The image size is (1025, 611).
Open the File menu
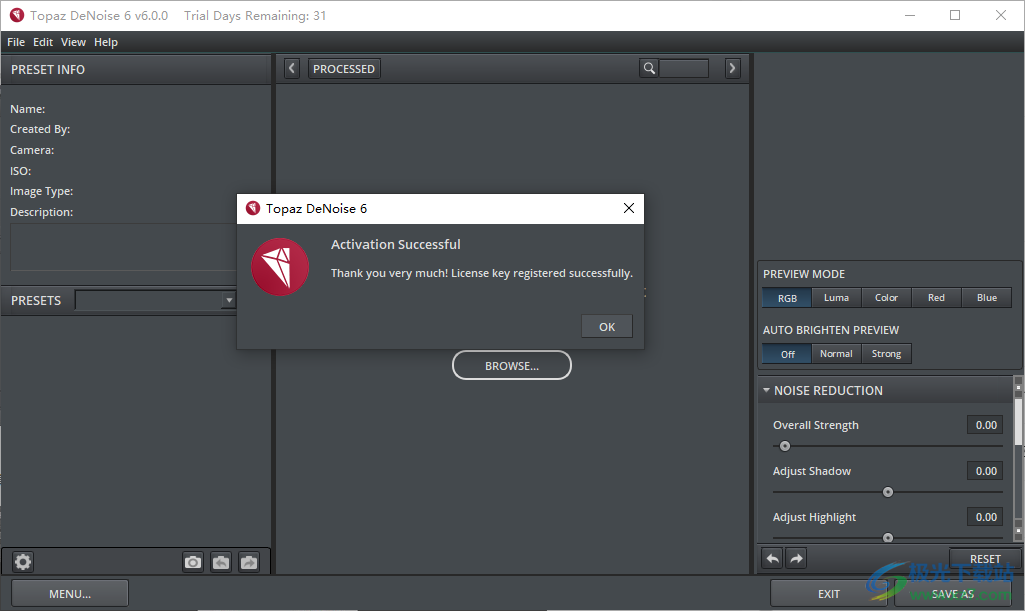pos(16,42)
